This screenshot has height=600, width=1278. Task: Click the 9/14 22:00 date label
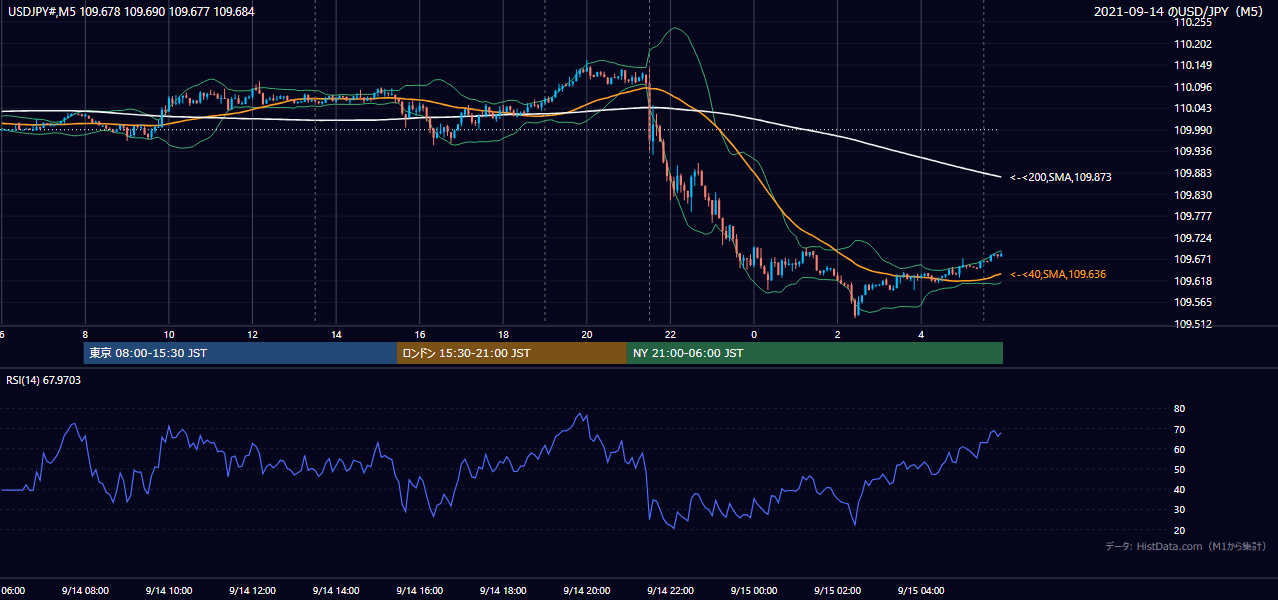[670, 590]
